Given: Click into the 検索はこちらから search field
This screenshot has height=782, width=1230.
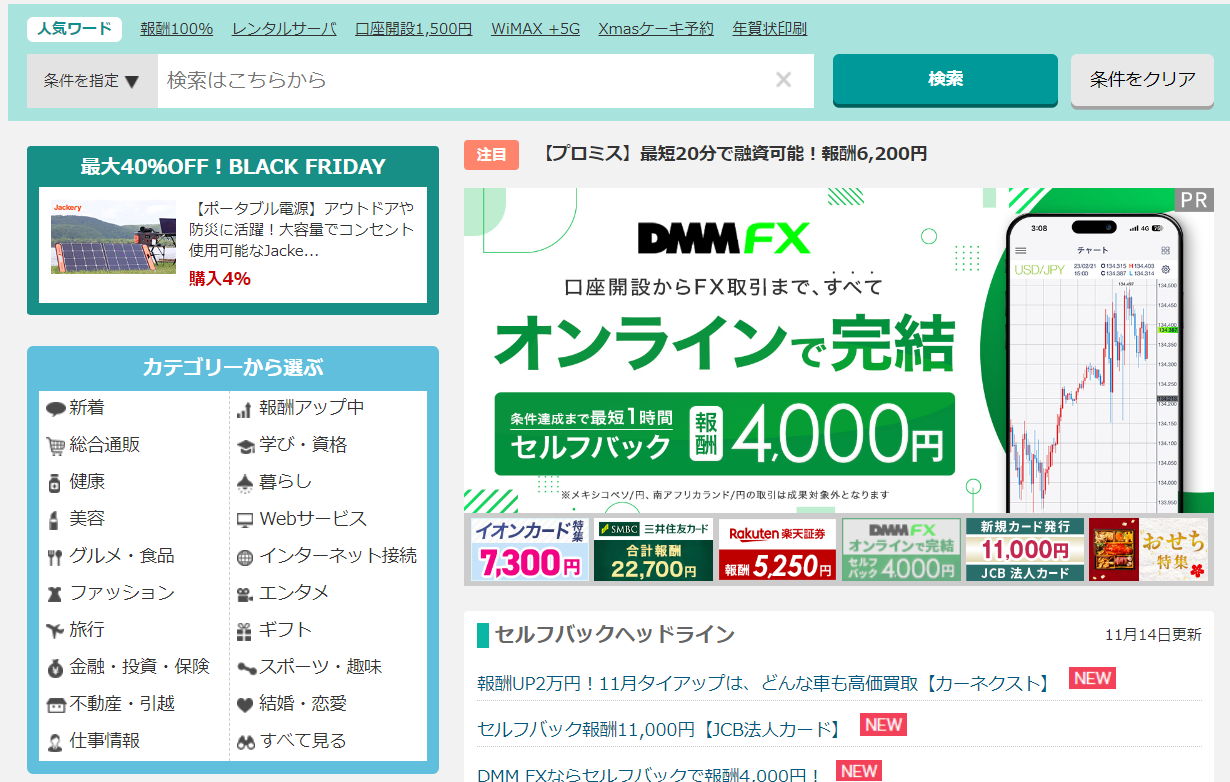Looking at the screenshot, I should click(x=460, y=80).
